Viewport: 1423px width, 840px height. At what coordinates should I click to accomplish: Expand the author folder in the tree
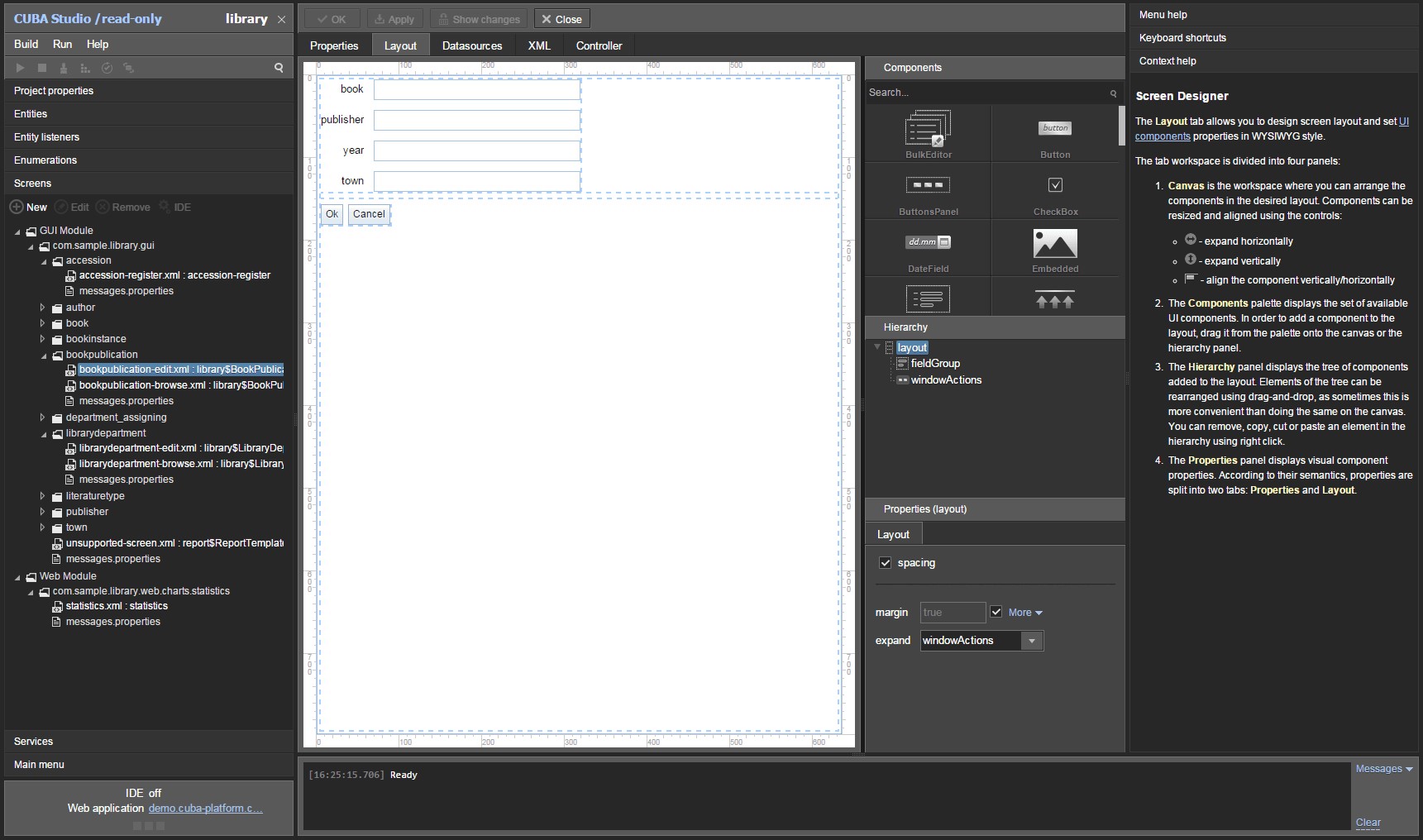click(43, 308)
